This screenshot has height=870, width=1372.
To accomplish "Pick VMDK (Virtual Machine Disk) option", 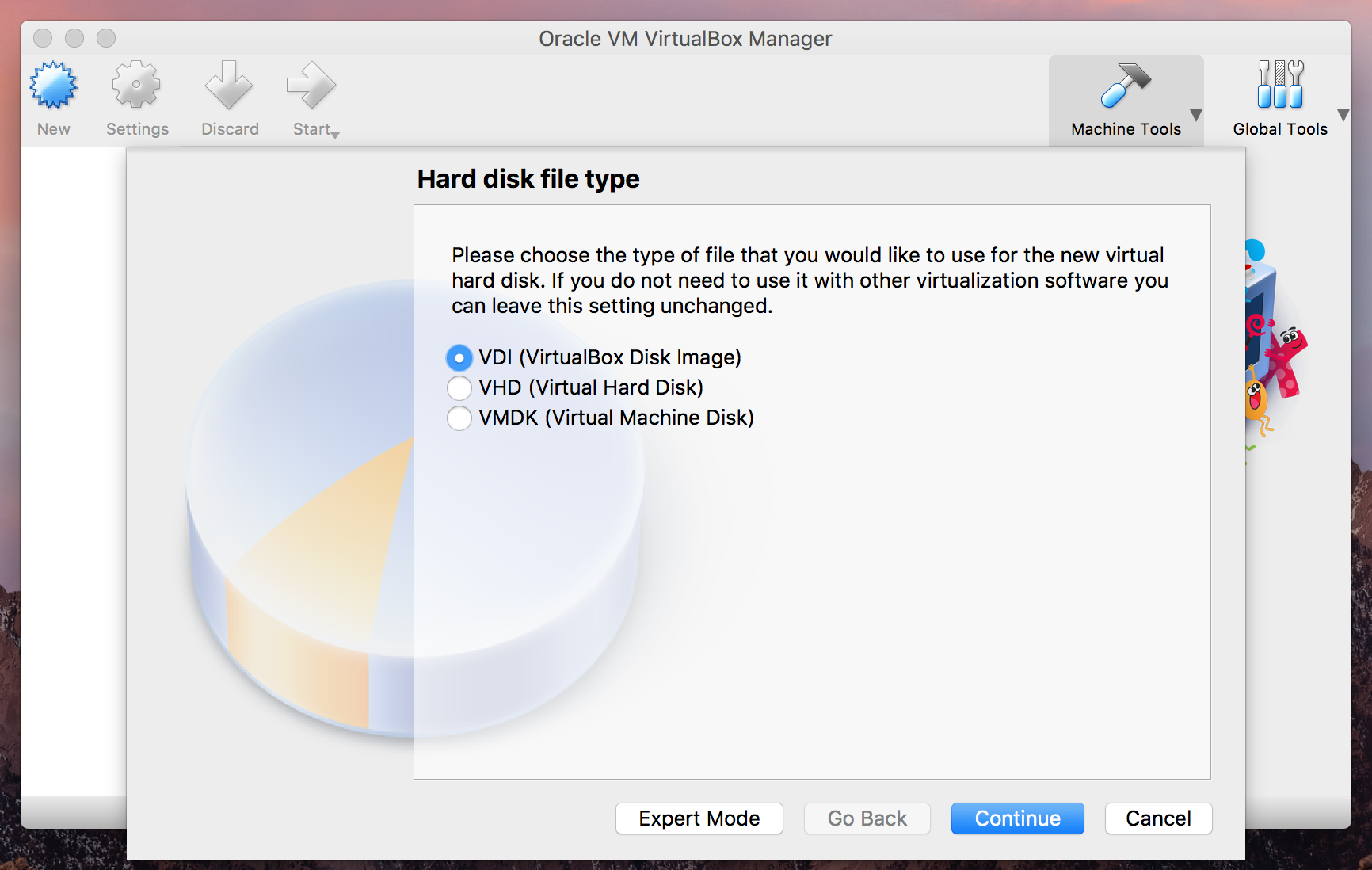I will pyautogui.click(x=600, y=418).
